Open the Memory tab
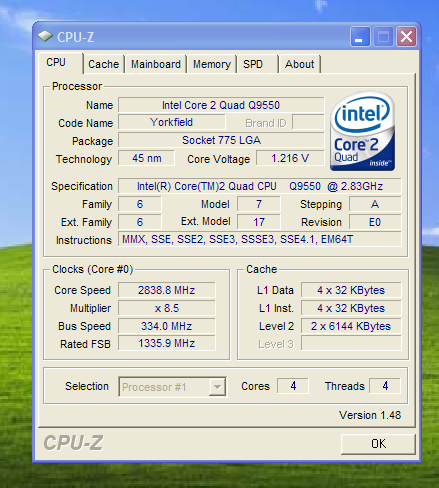The width and height of the screenshot is (439, 488). (x=212, y=64)
